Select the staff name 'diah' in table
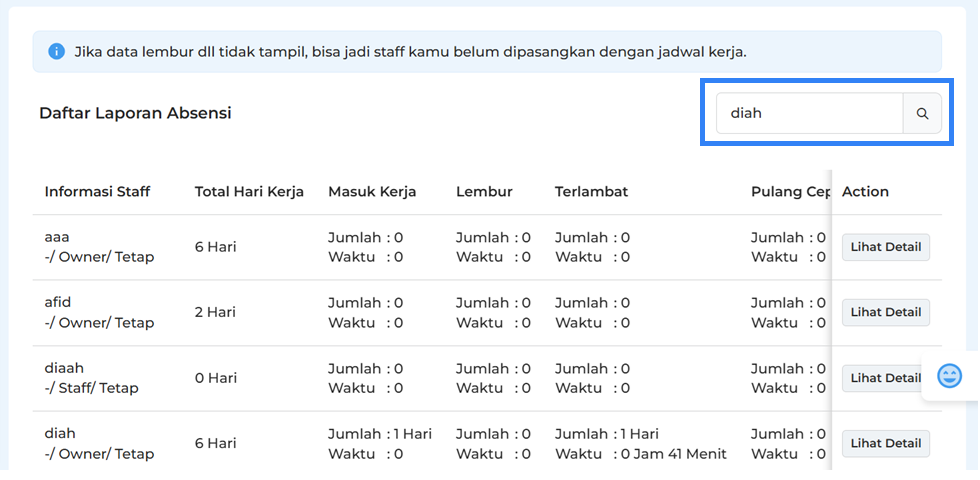 click(x=60, y=433)
